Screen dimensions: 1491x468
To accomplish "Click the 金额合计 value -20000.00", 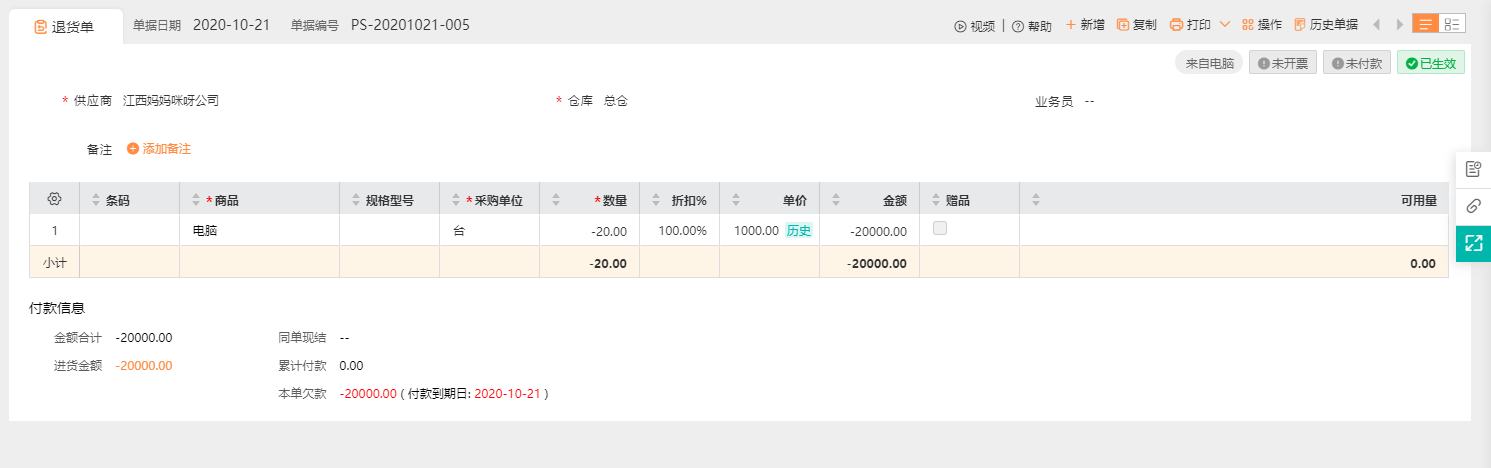I will (144, 338).
